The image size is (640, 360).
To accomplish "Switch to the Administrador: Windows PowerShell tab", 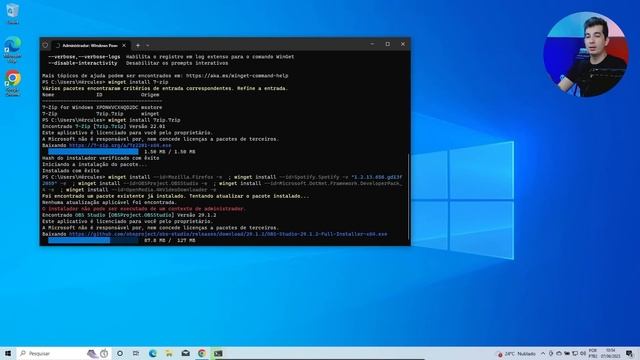I will [90, 45].
